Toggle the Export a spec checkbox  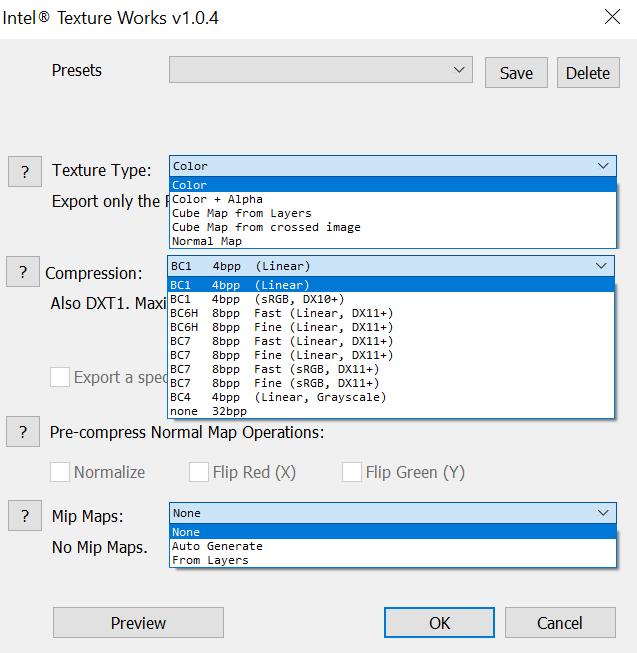point(60,377)
